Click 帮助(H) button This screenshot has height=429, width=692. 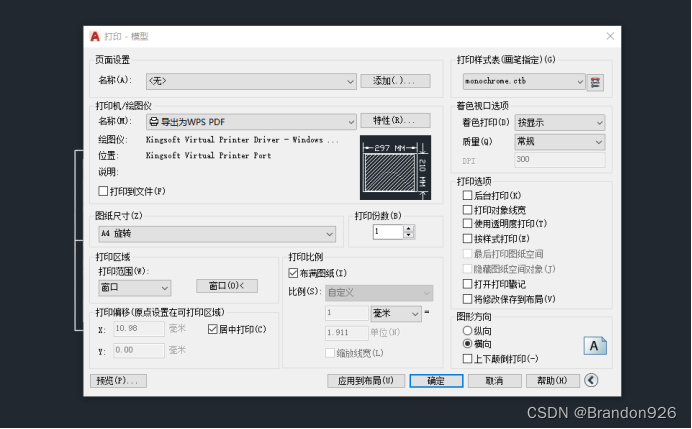click(553, 381)
